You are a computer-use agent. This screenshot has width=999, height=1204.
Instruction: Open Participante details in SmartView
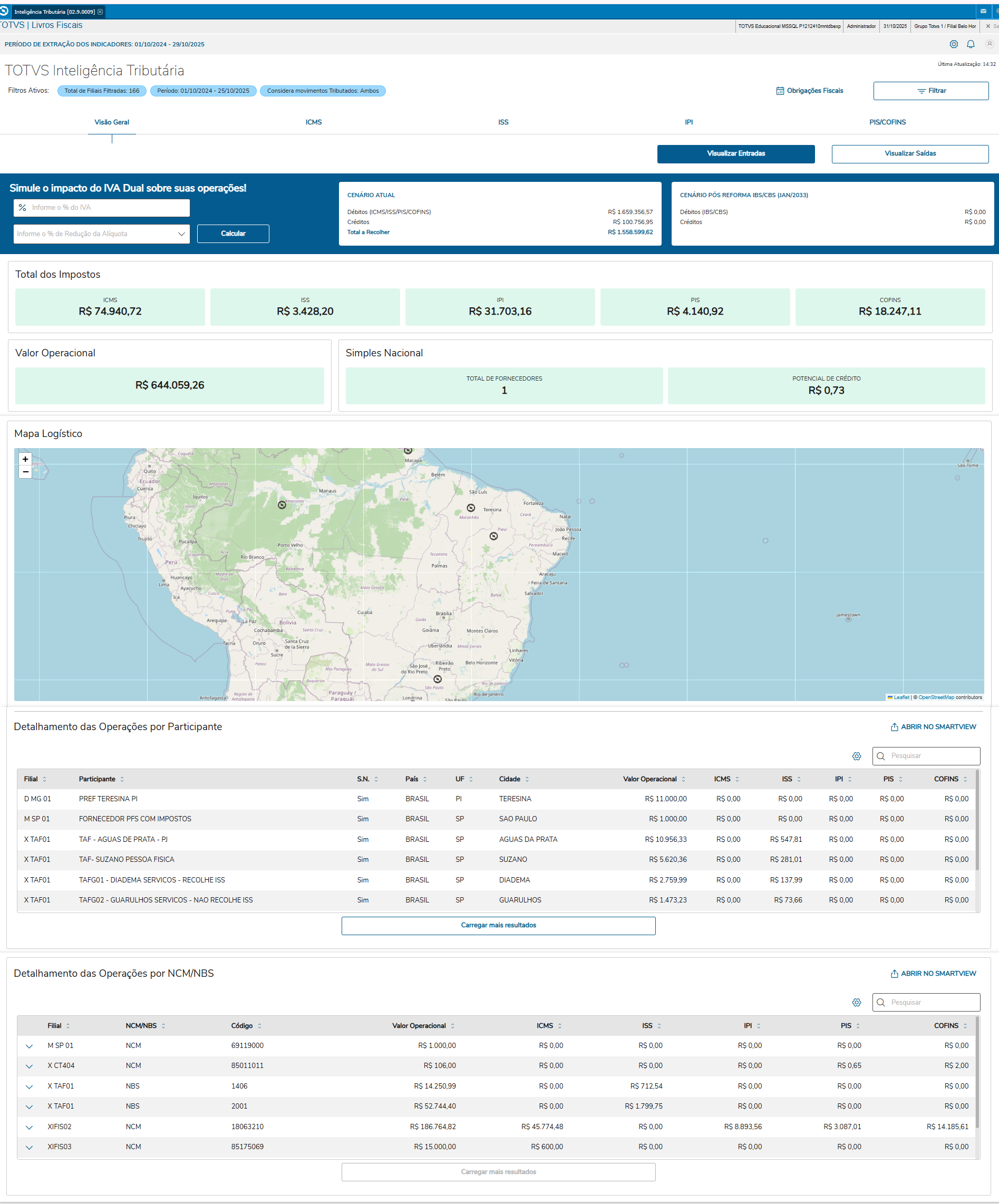pos(933,727)
